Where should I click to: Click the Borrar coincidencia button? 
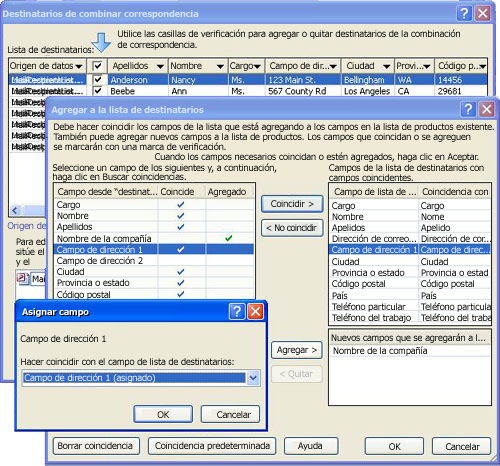coord(96,446)
